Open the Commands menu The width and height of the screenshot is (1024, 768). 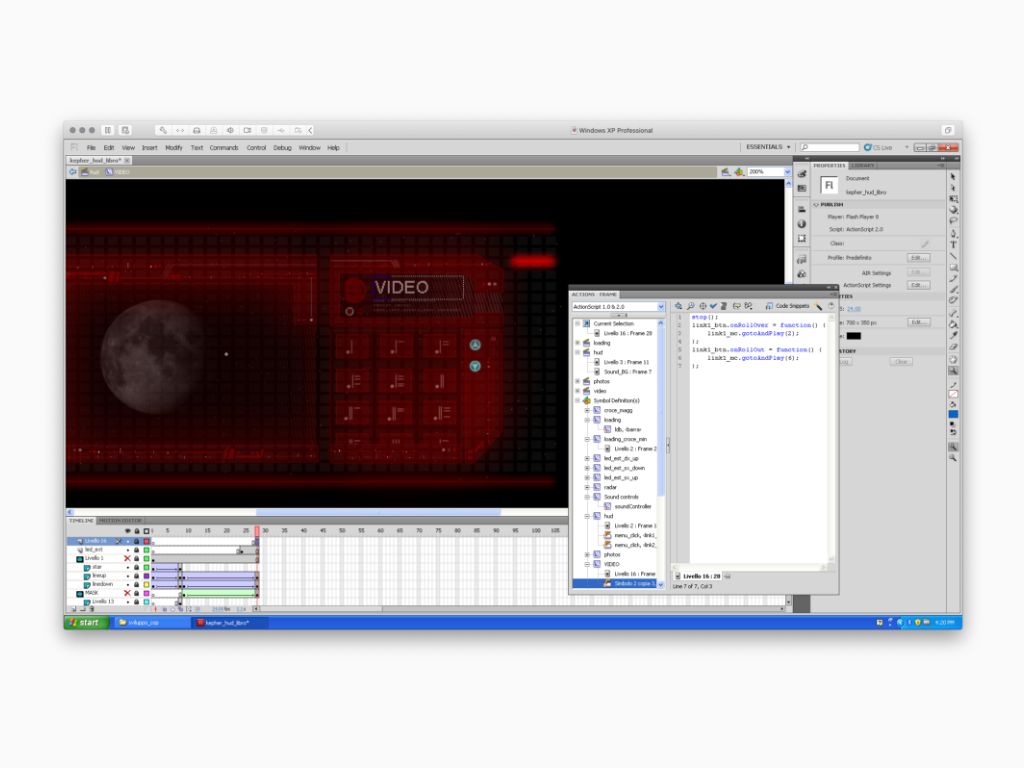tap(224, 148)
